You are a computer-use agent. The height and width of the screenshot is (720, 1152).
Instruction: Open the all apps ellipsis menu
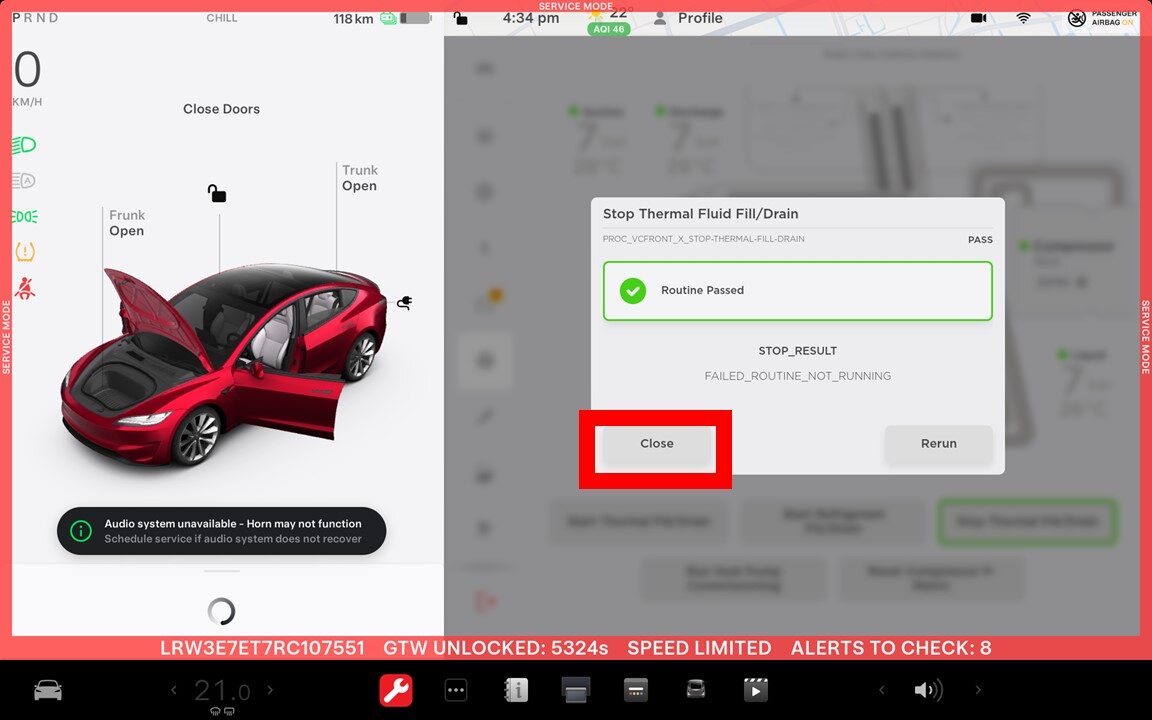coord(456,690)
